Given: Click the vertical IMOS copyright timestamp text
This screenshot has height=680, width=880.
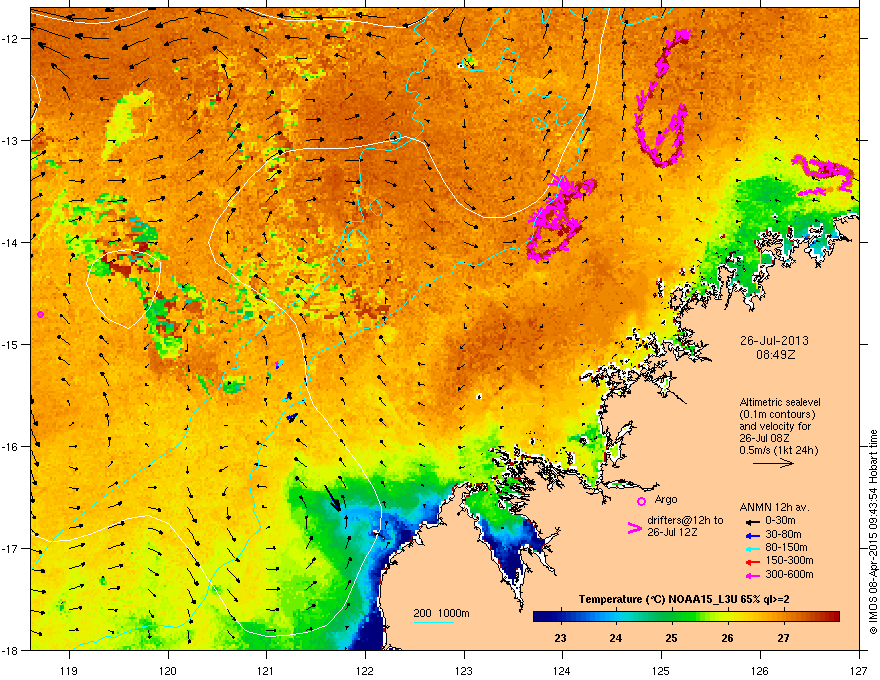Looking at the screenshot, I should click(x=873, y=531).
